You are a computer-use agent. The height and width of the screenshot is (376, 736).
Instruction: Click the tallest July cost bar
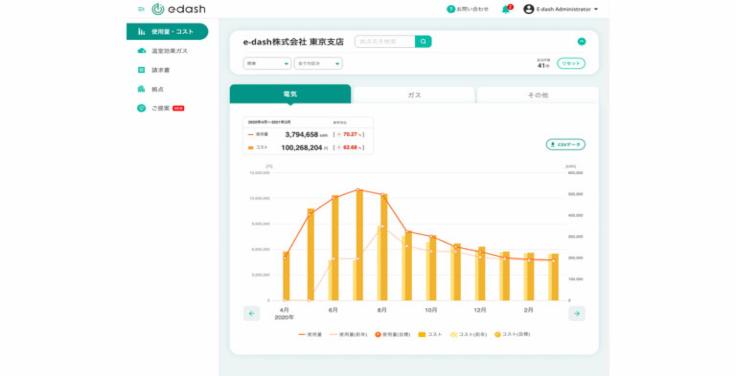pos(360,245)
